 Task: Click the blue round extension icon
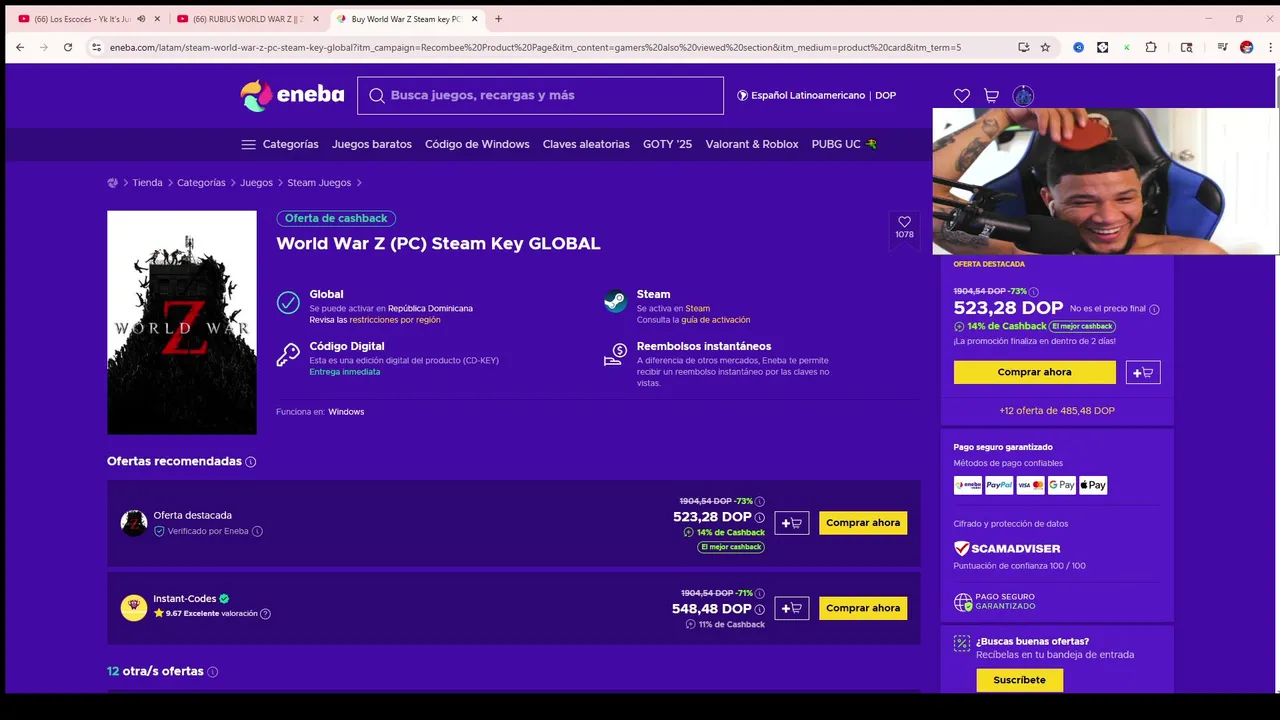1078,47
